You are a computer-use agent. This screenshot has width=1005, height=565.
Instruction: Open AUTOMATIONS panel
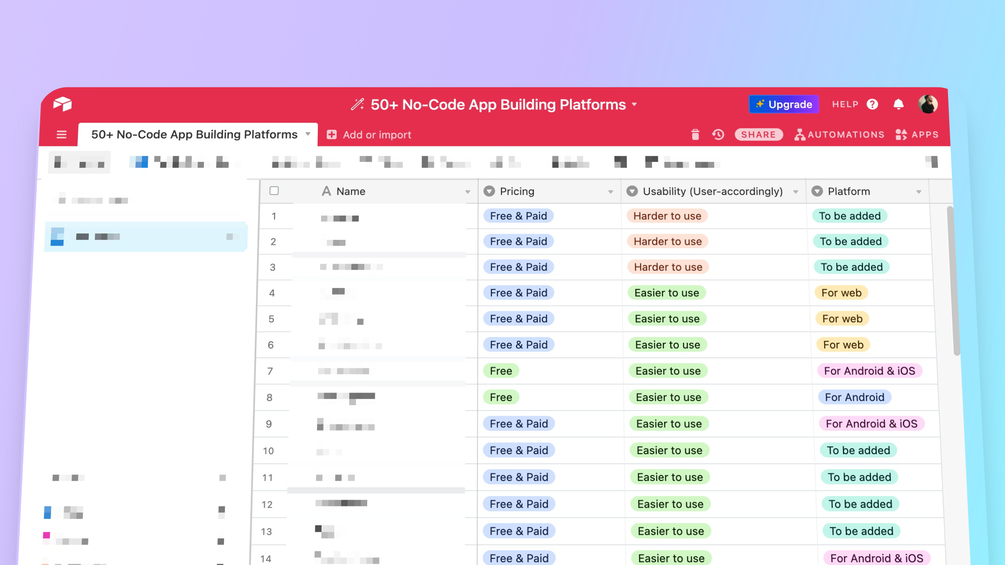839,135
